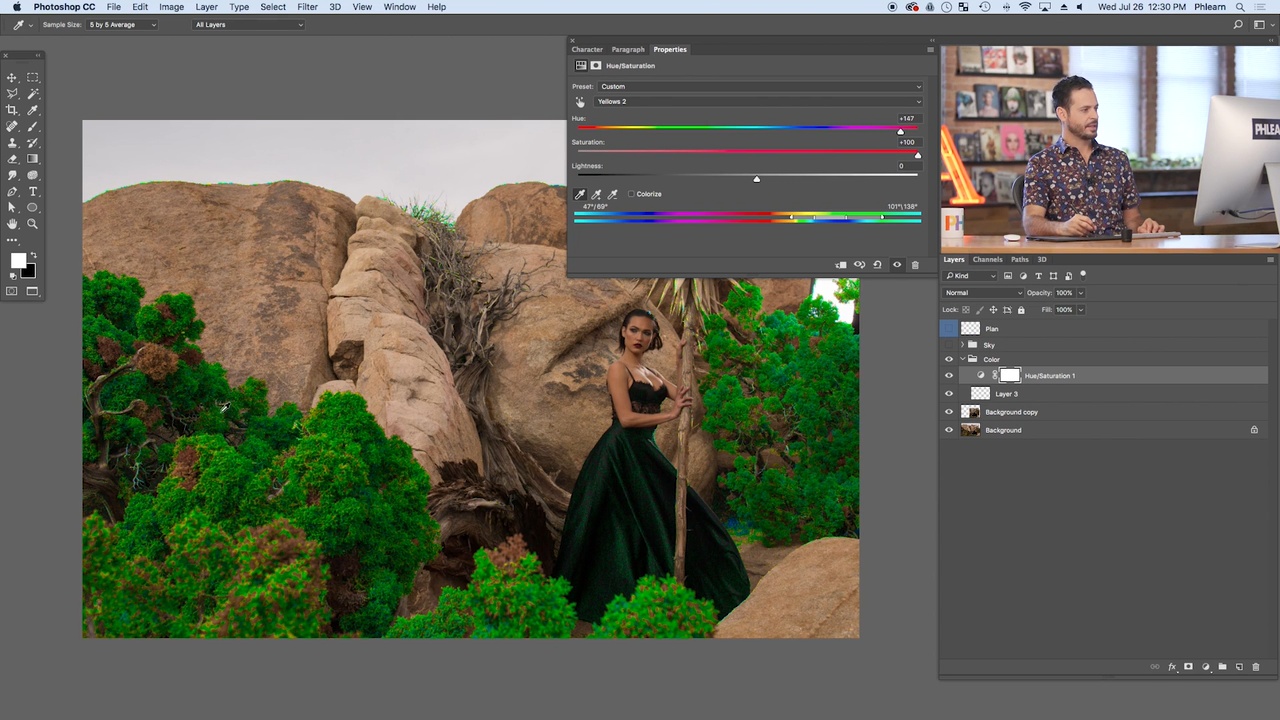1280x720 pixels.
Task: Select the Smudge tool
Action: 12,175
